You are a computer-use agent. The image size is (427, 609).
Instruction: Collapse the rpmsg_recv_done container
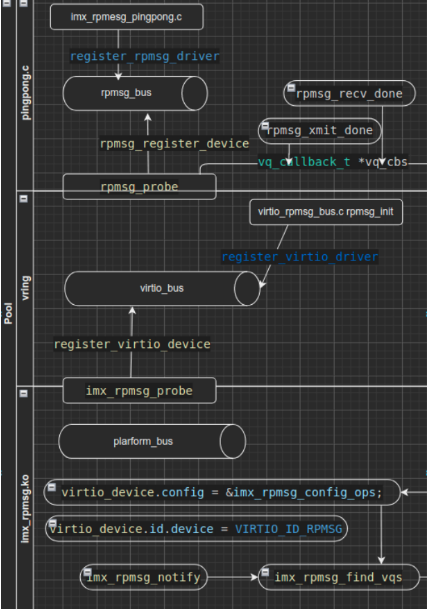click(x=291, y=88)
